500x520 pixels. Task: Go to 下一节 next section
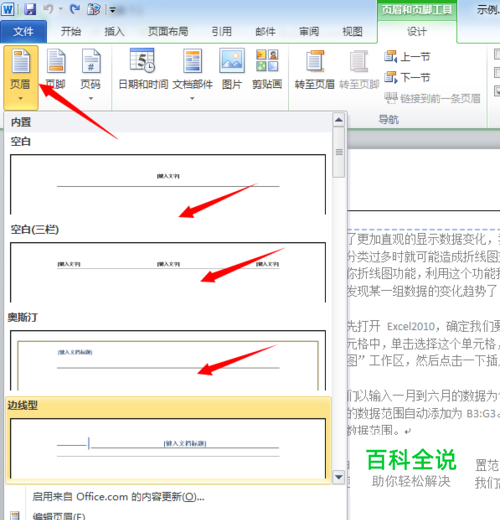click(407, 77)
